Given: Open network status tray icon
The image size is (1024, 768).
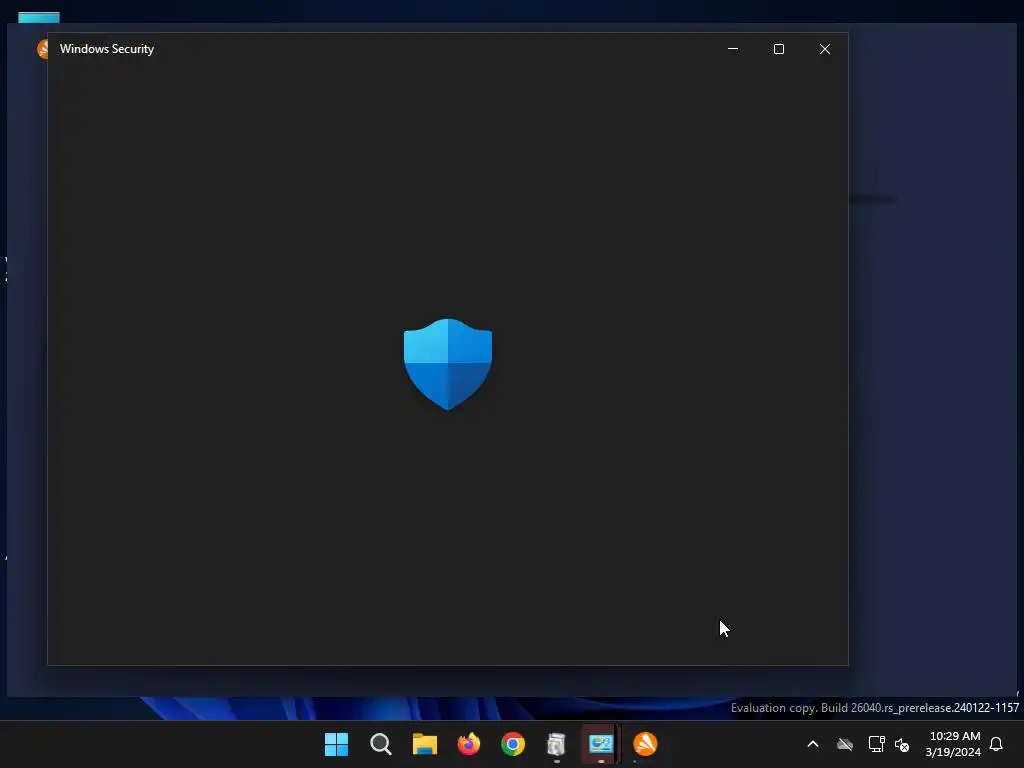Looking at the screenshot, I should tap(876, 744).
